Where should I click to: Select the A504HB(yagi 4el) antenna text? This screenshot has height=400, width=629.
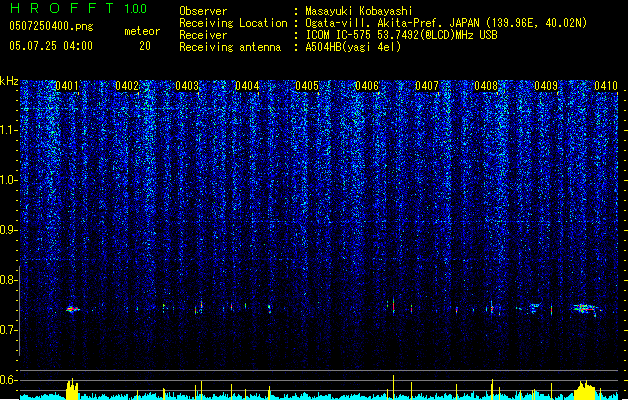(353, 47)
